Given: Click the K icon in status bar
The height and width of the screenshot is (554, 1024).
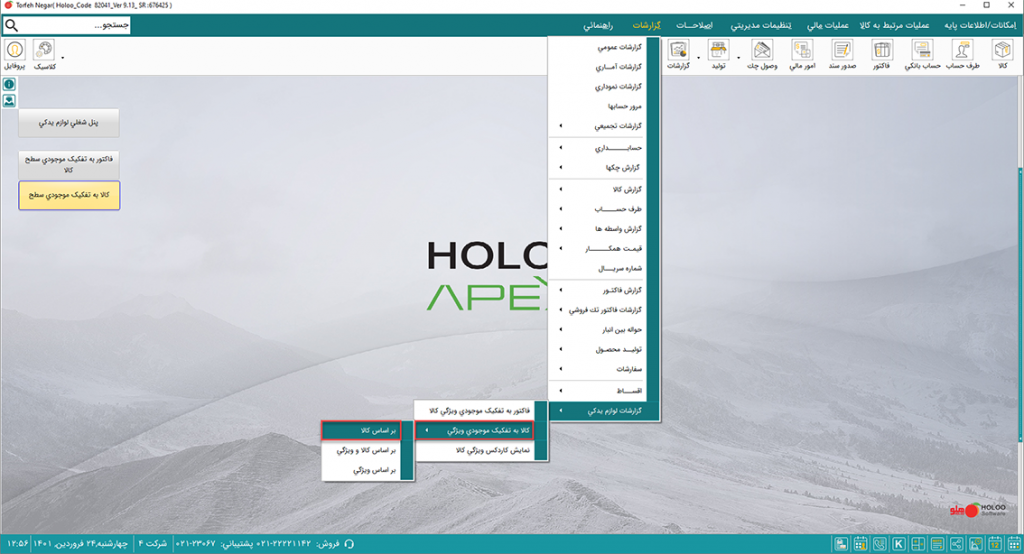Looking at the screenshot, I should point(899,544).
